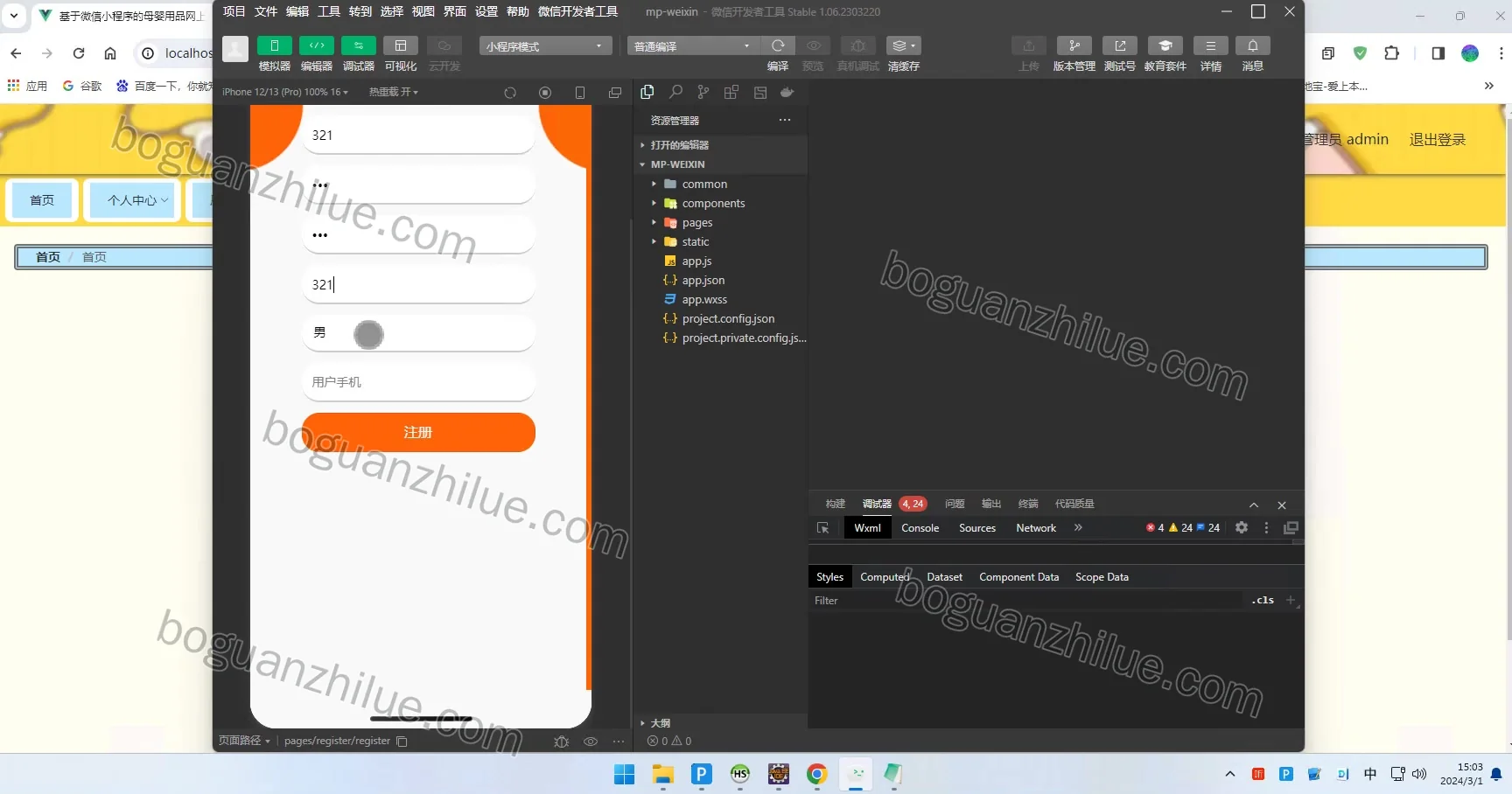Click the 首页 button in browser page
This screenshot has height=794, width=1512.
point(42,200)
